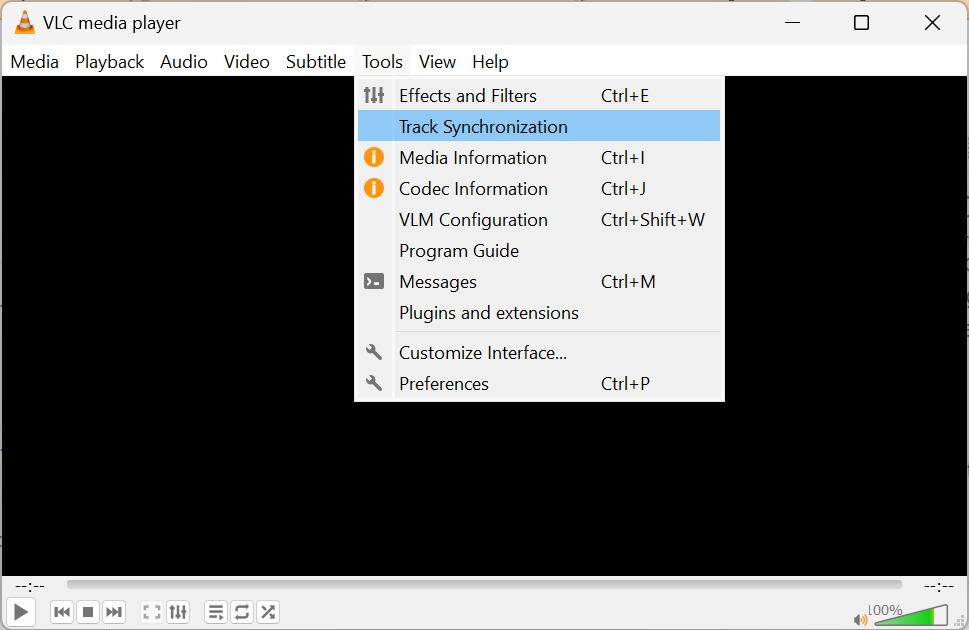Toggle loop playback mode
The height and width of the screenshot is (630, 969).
[x=242, y=611]
